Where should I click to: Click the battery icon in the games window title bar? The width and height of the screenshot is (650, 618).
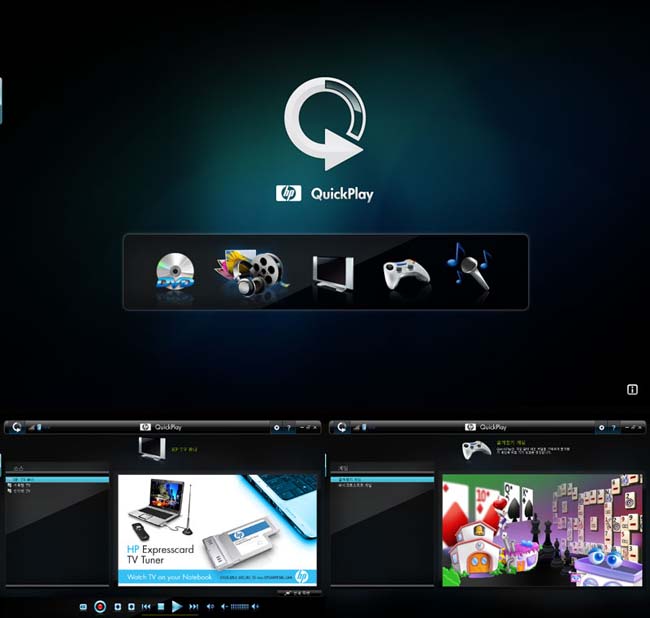coord(364,427)
